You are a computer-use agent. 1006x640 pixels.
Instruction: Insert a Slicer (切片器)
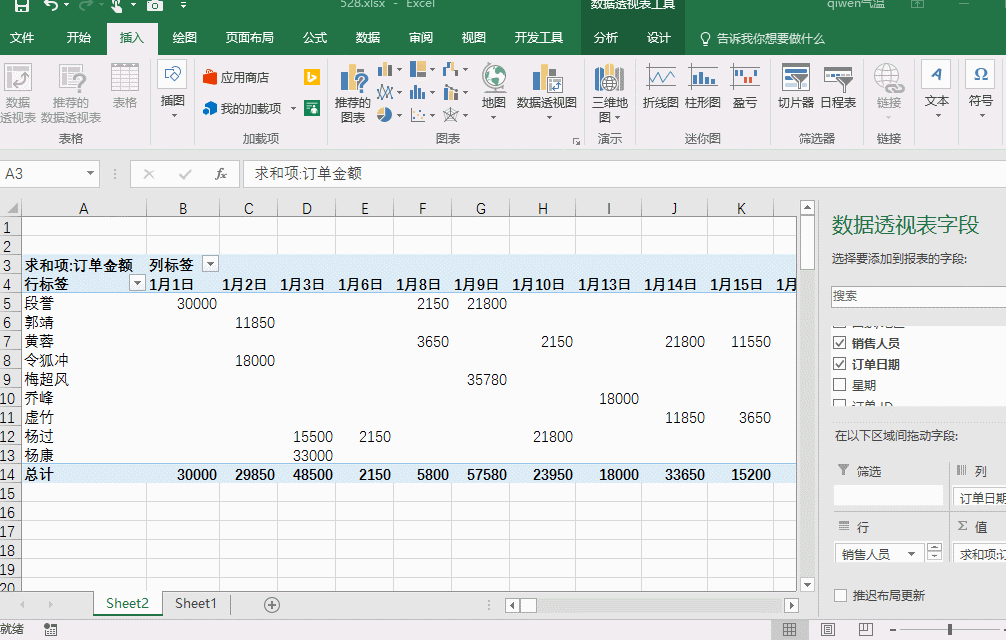[796, 86]
